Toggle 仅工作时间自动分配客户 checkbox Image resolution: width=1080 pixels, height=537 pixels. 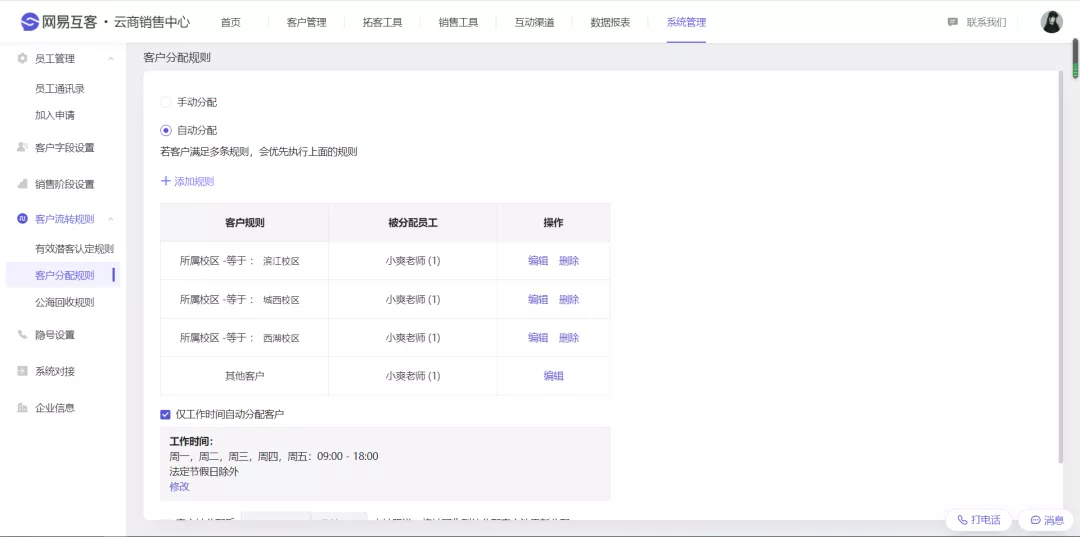click(x=165, y=414)
